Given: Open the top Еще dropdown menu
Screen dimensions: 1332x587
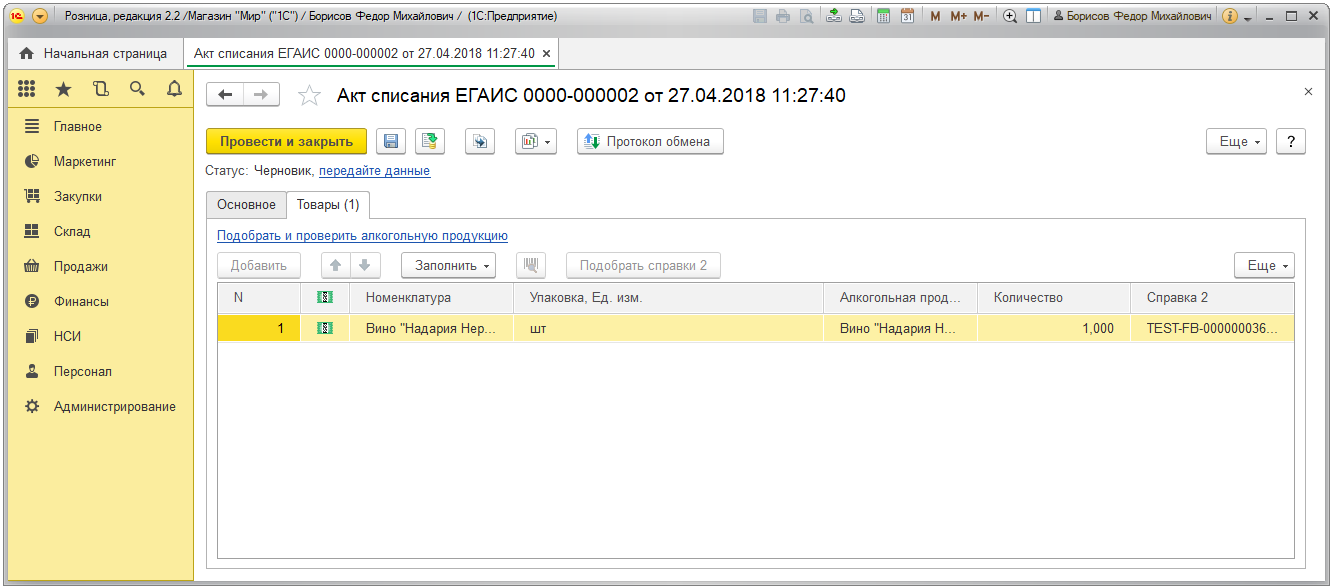Looking at the screenshot, I should tap(1237, 142).
